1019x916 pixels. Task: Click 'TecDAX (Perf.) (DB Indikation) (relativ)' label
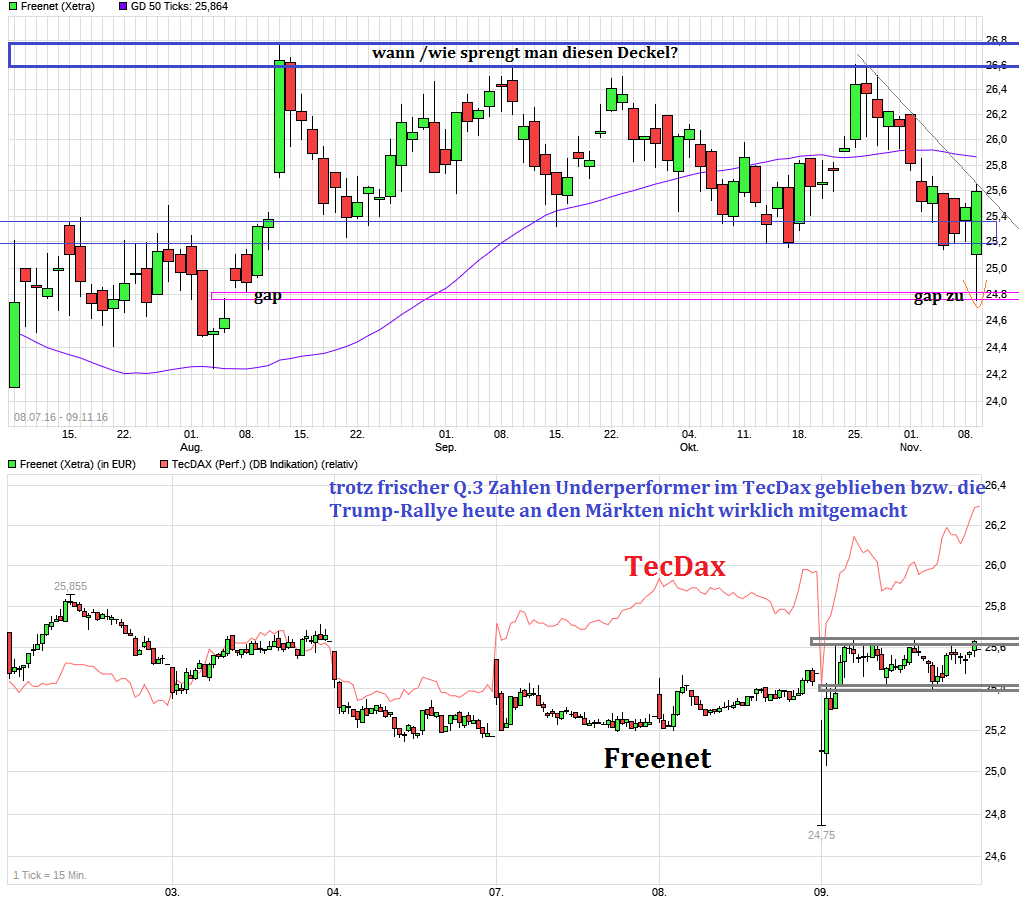pyautogui.click(x=264, y=464)
